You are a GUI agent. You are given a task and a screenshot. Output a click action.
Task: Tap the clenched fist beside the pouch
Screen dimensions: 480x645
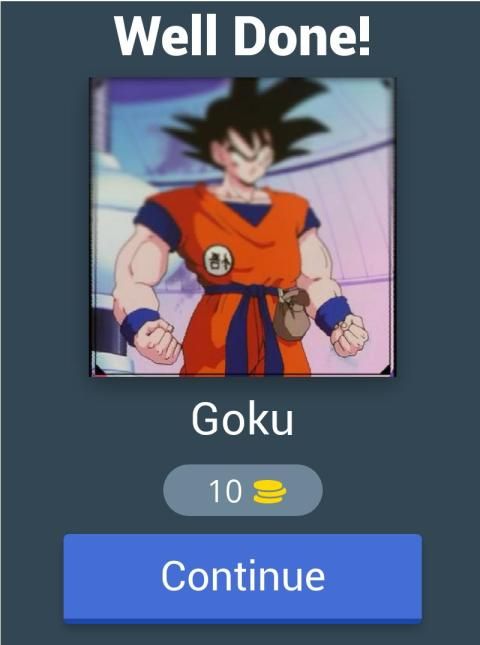[349, 334]
